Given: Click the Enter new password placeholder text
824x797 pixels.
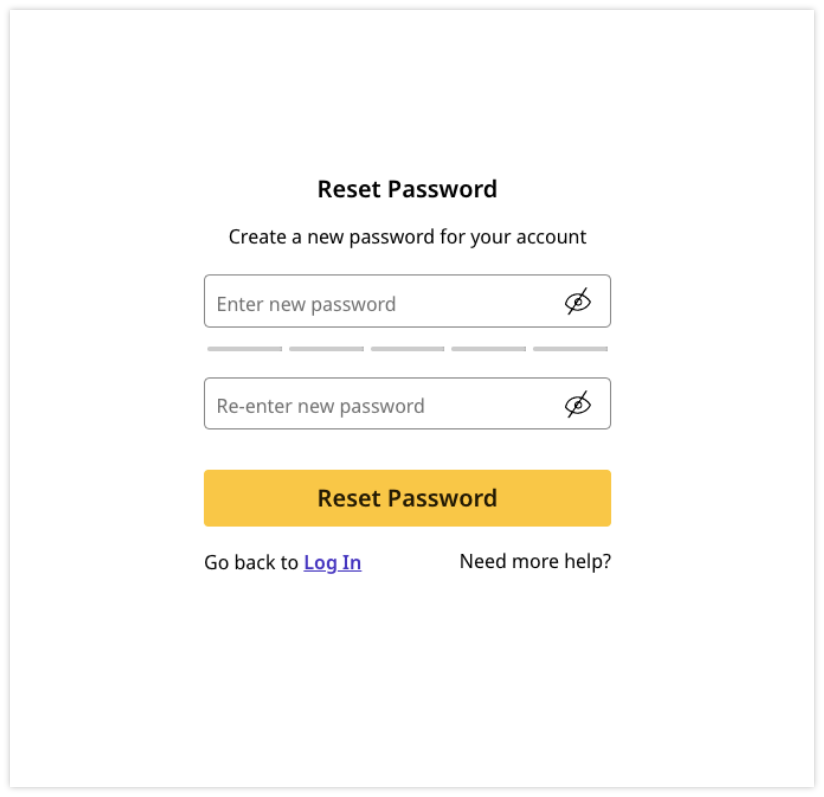Looking at the screenshot, I should pos(306,304).
